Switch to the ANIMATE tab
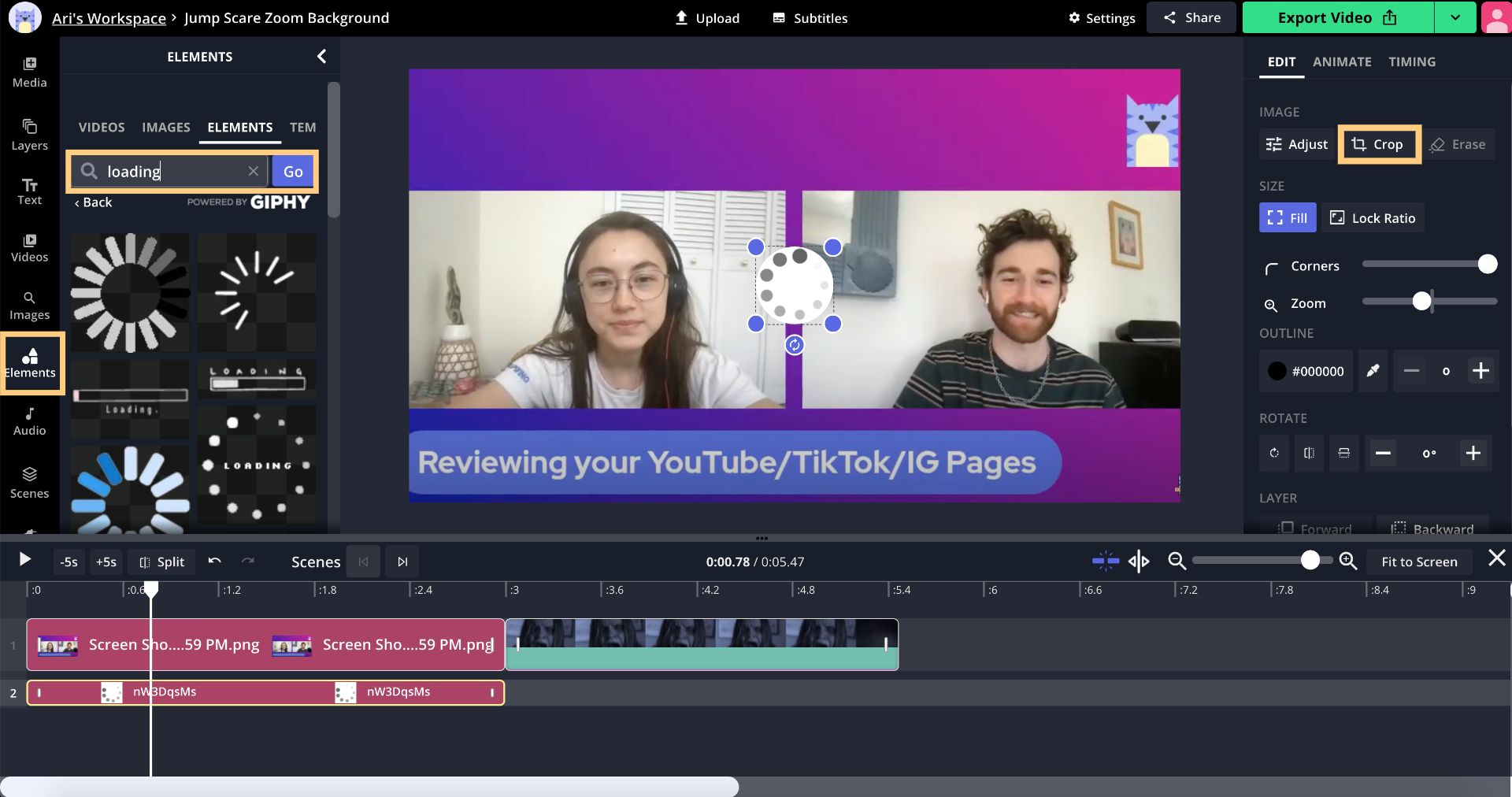Screen dimensions: 1512x797 [1341, 61]
